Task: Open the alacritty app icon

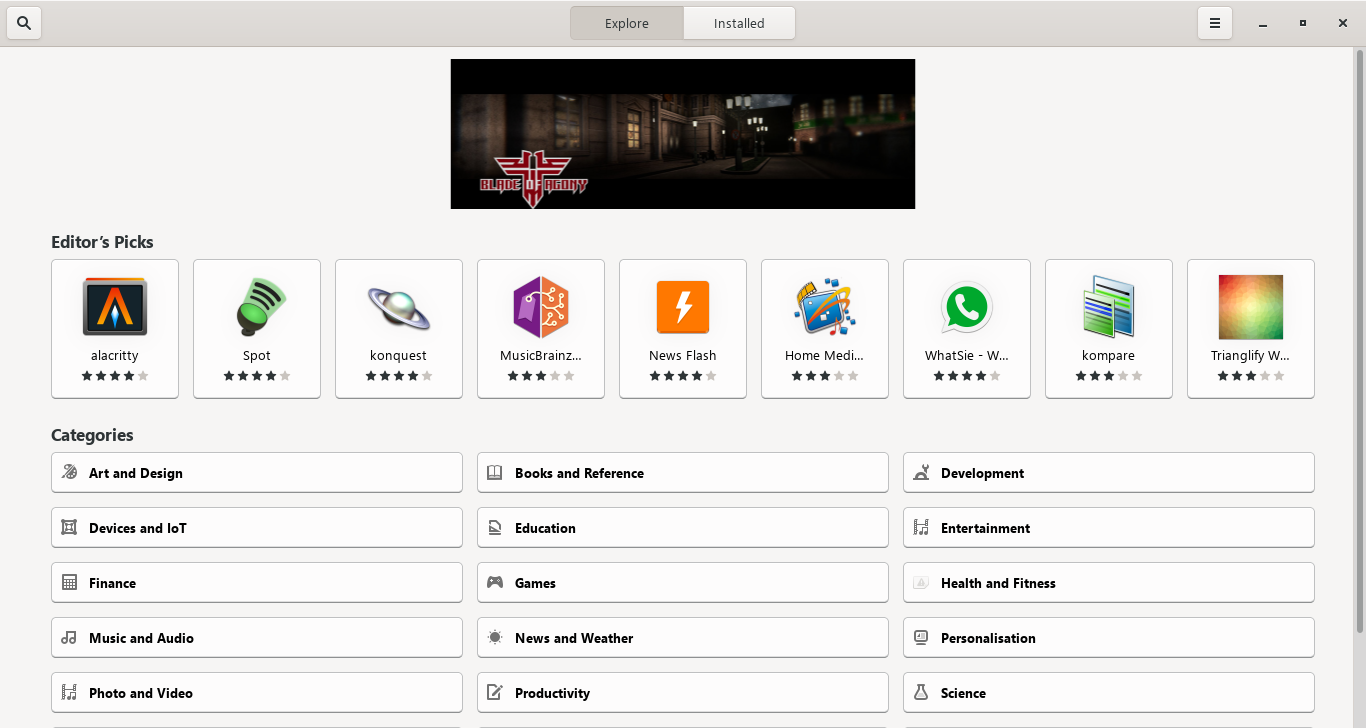Action: click(115, 307)
